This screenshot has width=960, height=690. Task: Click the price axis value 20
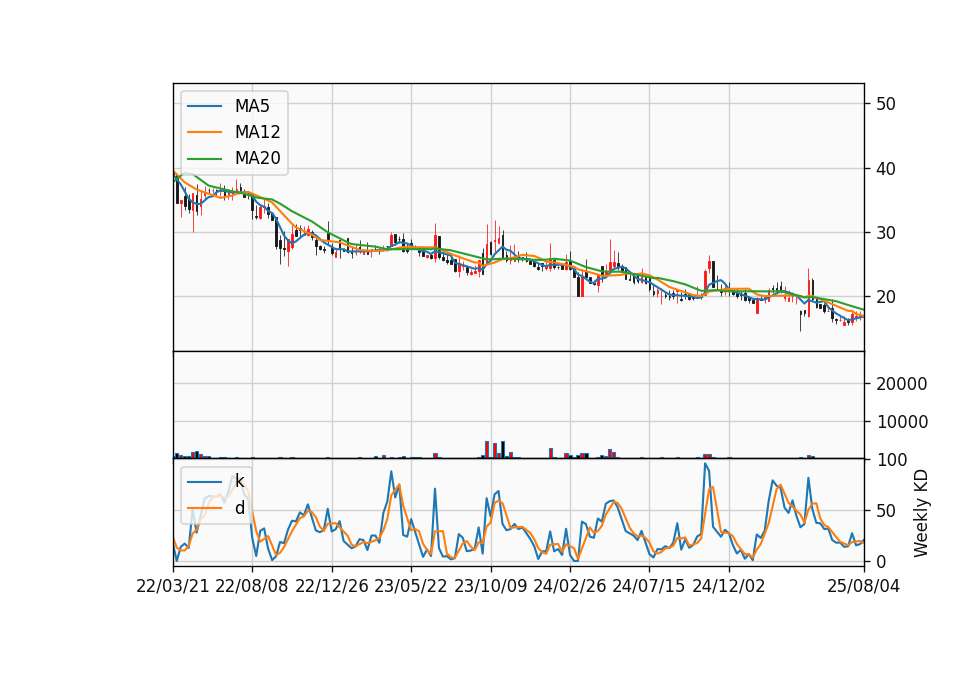click(x=886, y=297)
